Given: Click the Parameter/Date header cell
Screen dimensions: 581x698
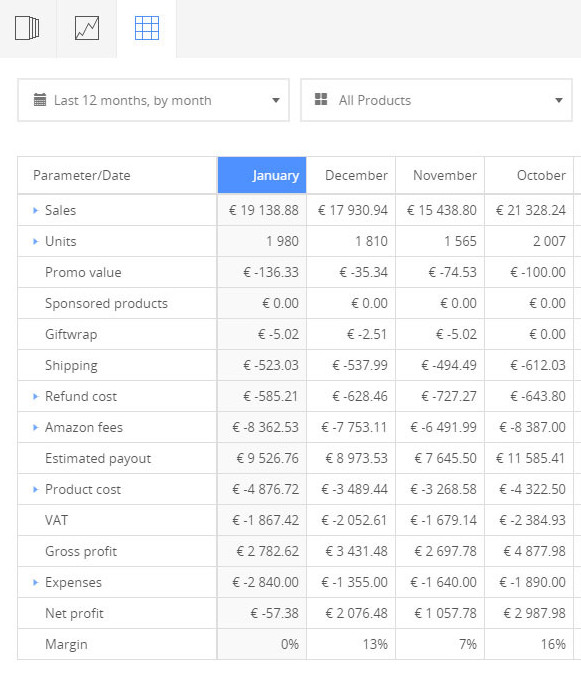Looking at the screenshot, I should pyautogui.click(x=117, y=175).
